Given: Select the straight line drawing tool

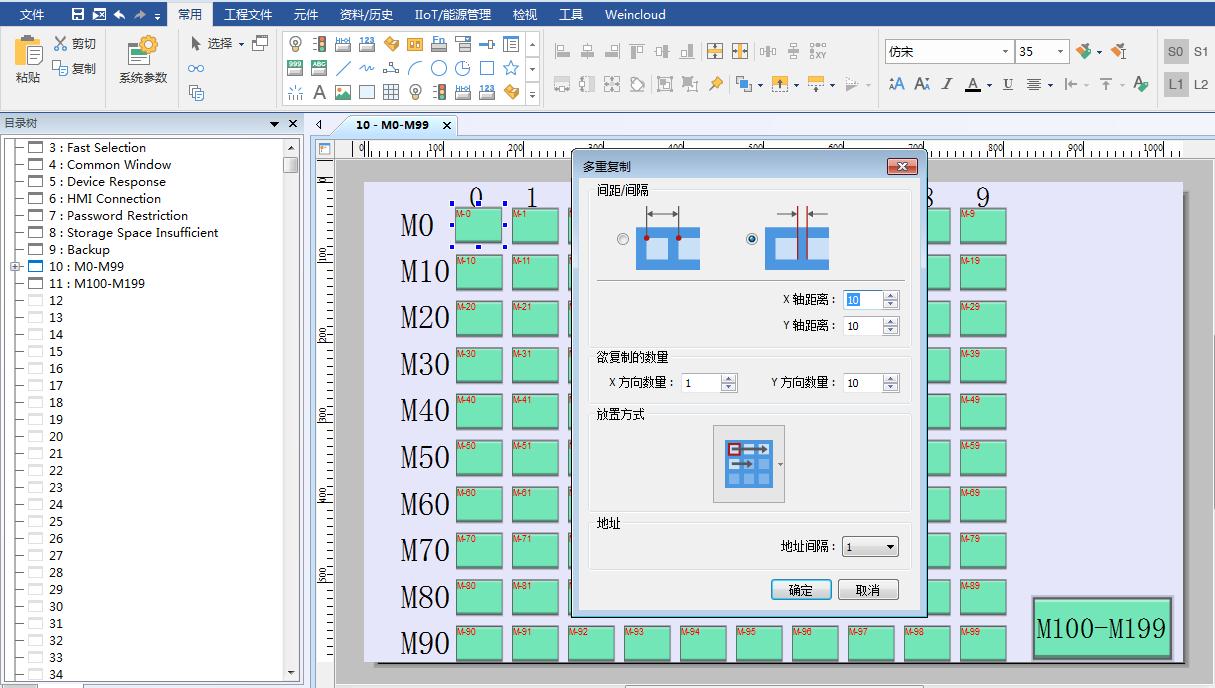Looking at the screenshot, I should pos(343,68).
